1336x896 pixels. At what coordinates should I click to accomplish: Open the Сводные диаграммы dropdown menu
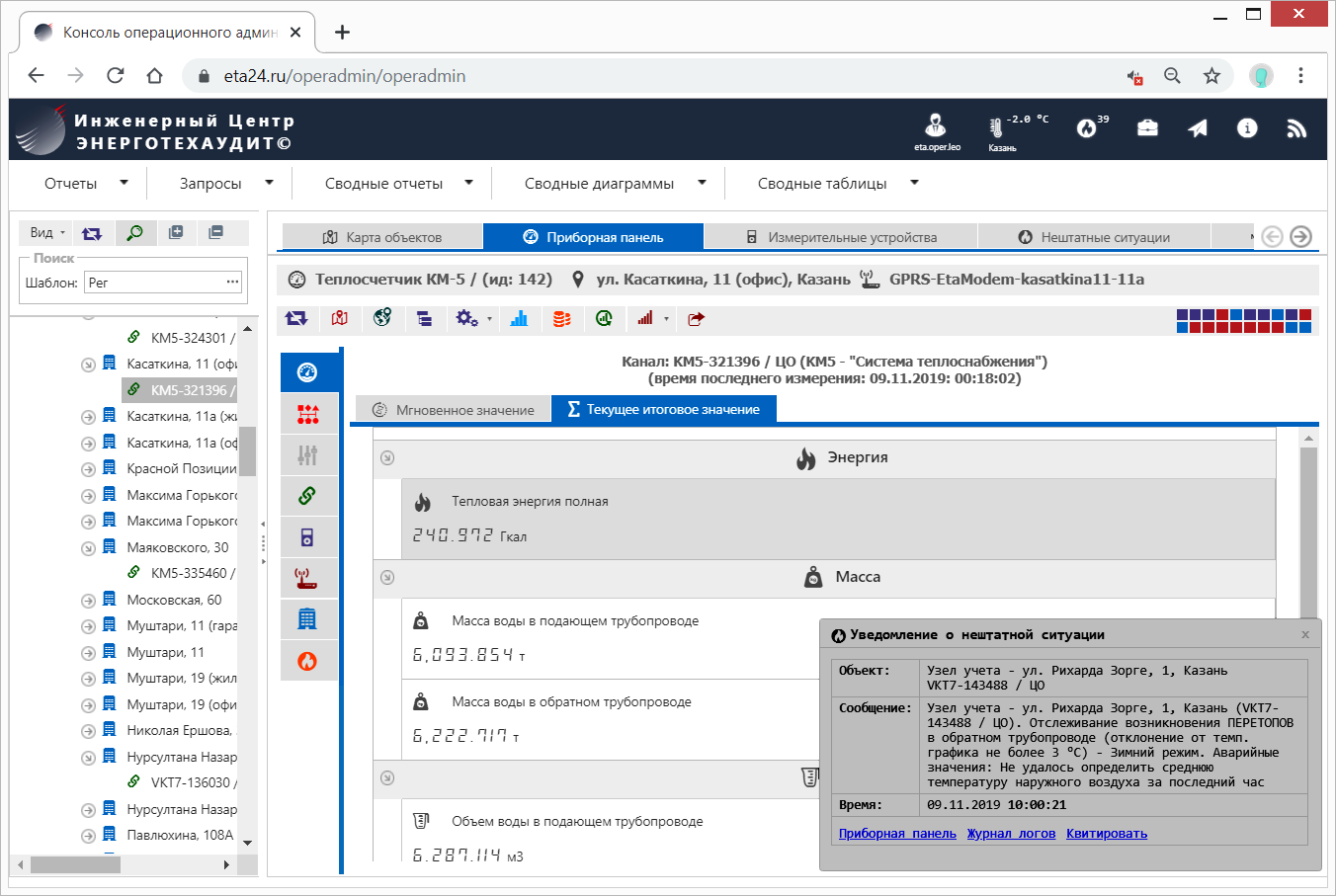(x=615, y=184)
